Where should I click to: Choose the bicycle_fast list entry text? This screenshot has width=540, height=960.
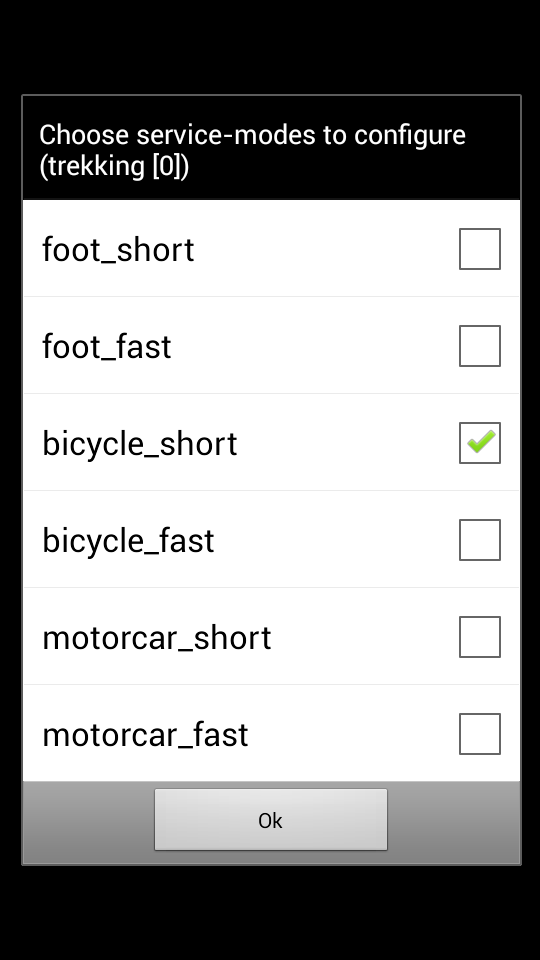[x=128, y=541]
